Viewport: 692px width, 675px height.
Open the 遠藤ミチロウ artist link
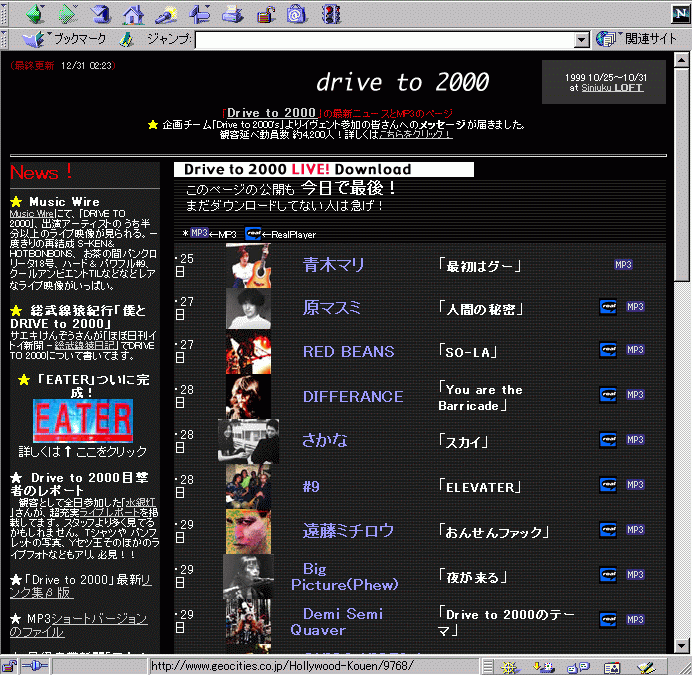348,531
